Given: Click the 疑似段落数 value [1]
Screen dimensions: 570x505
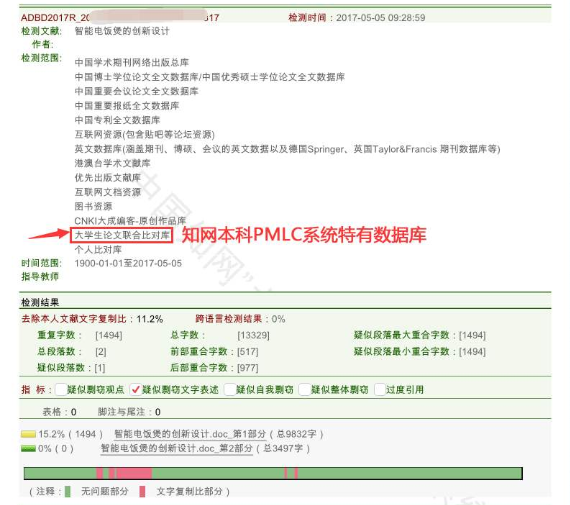Looking at the screenshot, I should pyautogui.click(x=100, y=368).
